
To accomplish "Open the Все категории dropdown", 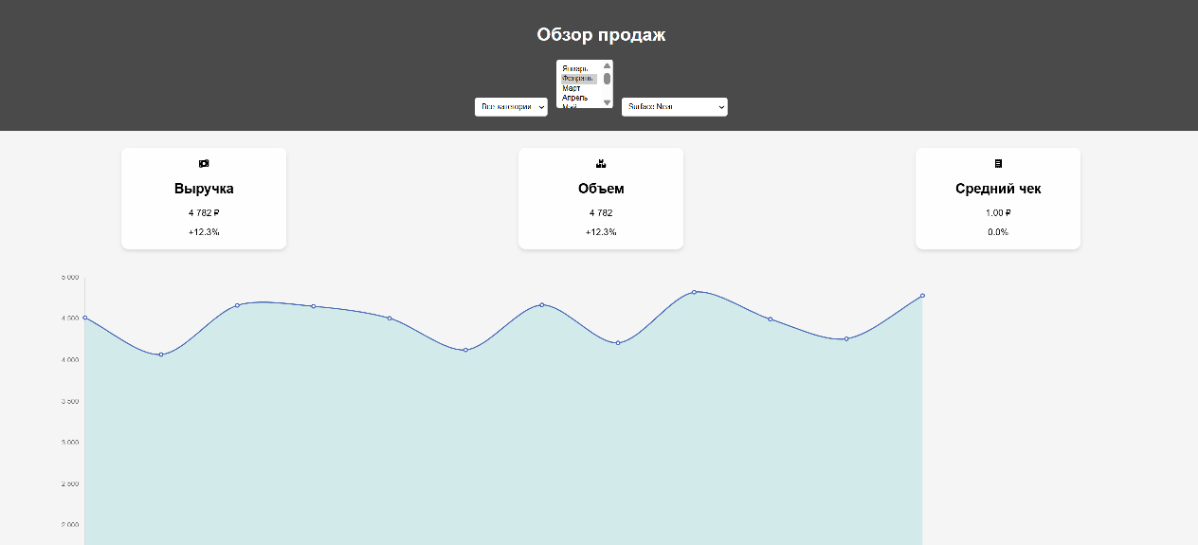I will [x=511, y=106].
